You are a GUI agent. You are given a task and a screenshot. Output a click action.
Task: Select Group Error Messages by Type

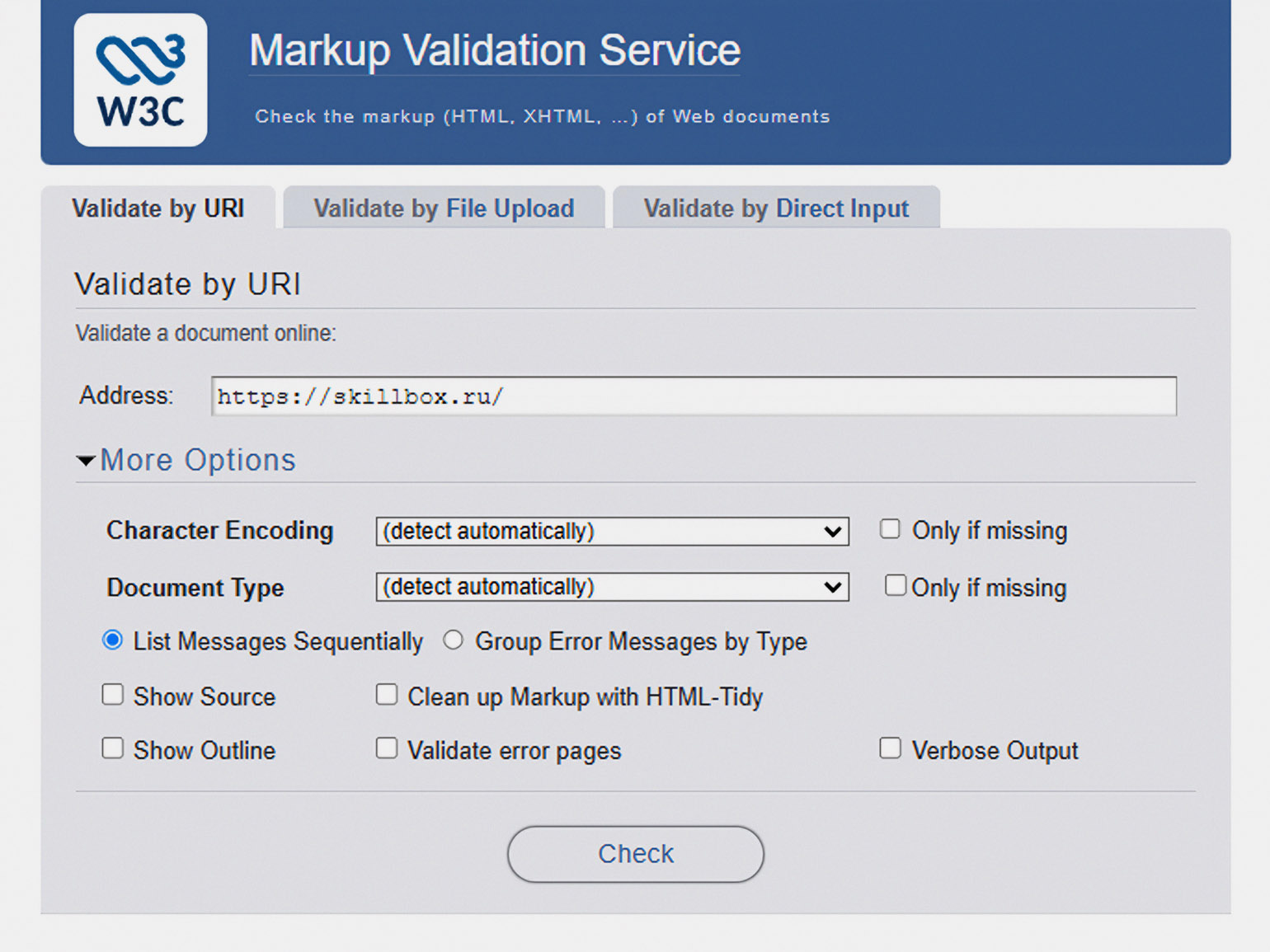(454, 640)
